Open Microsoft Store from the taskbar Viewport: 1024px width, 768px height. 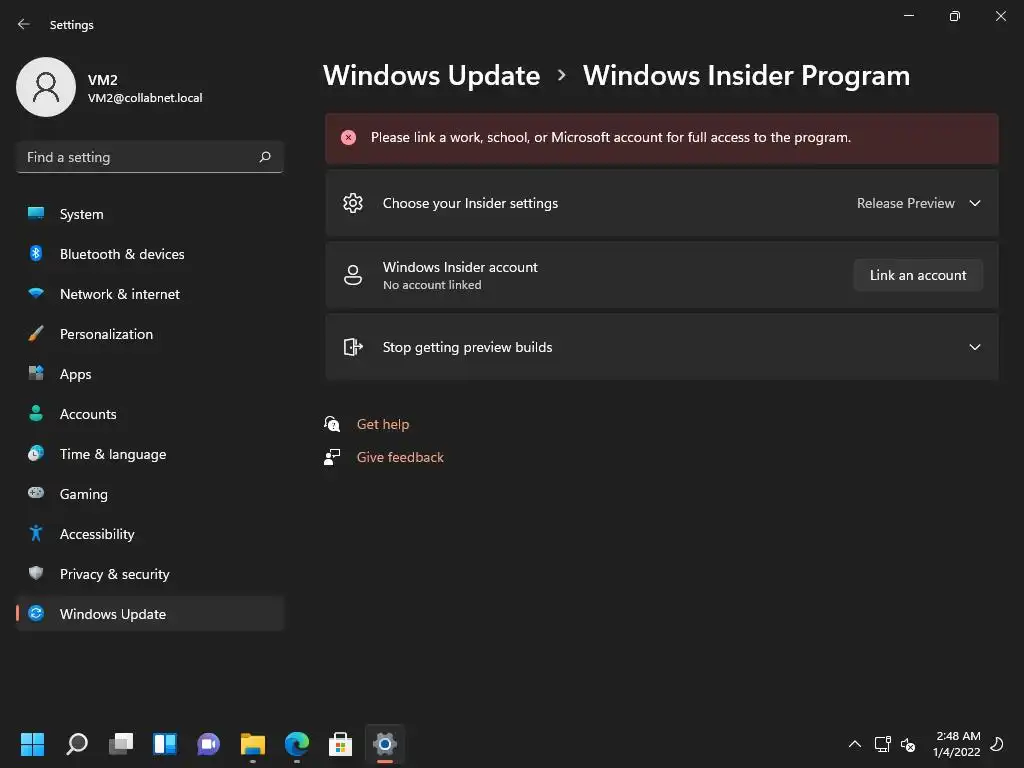coord(340,744)
